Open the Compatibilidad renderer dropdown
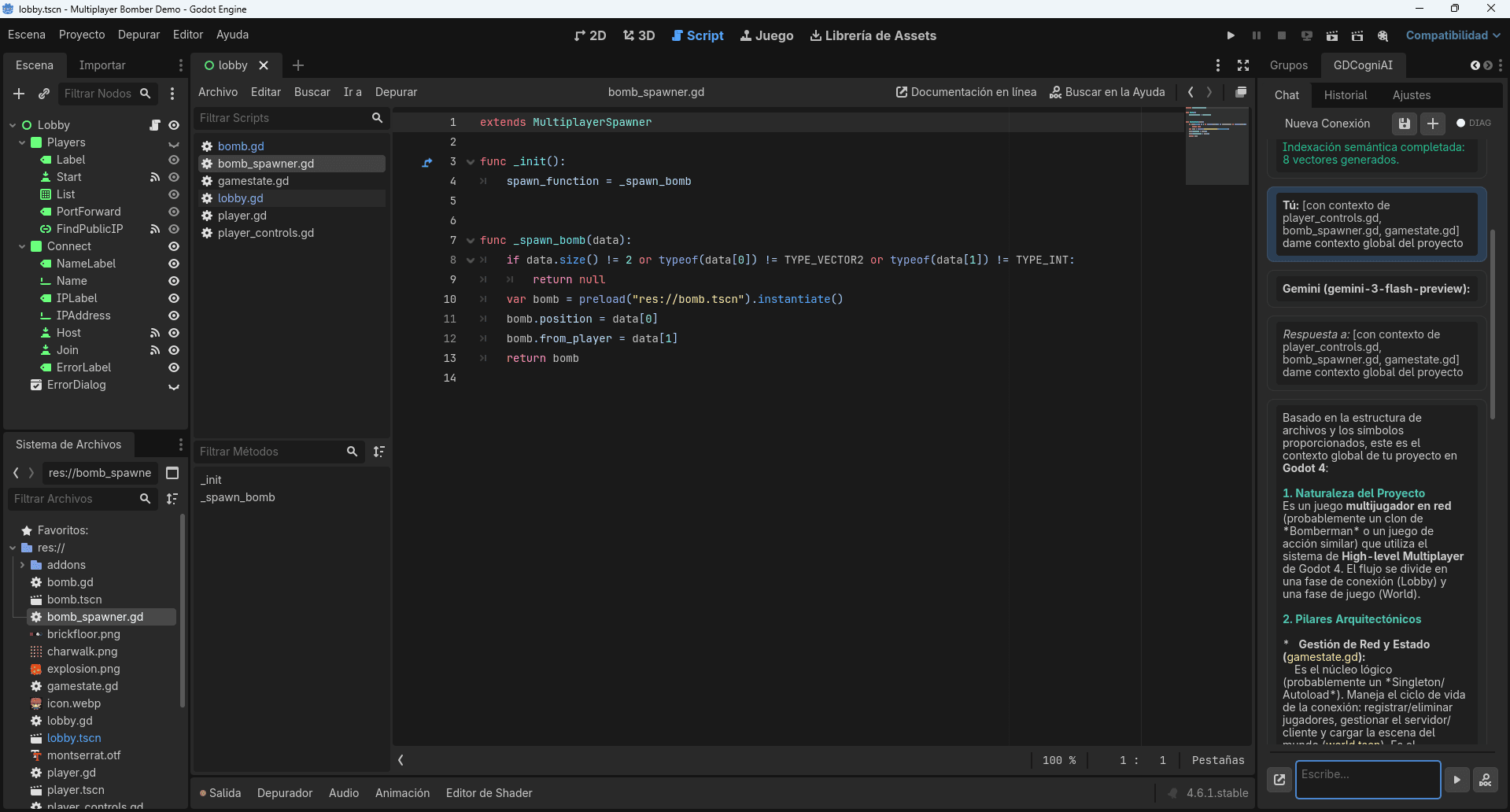 click(1453, 35)
